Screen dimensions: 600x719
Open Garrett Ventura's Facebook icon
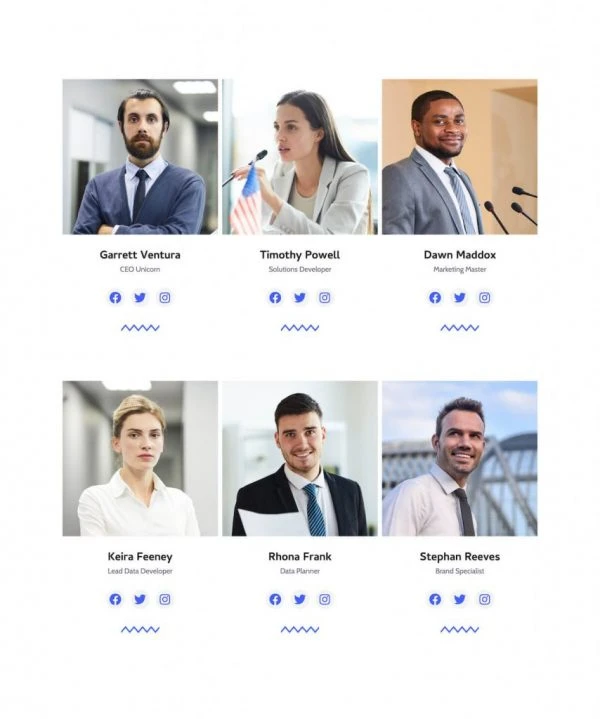(115, 298)
